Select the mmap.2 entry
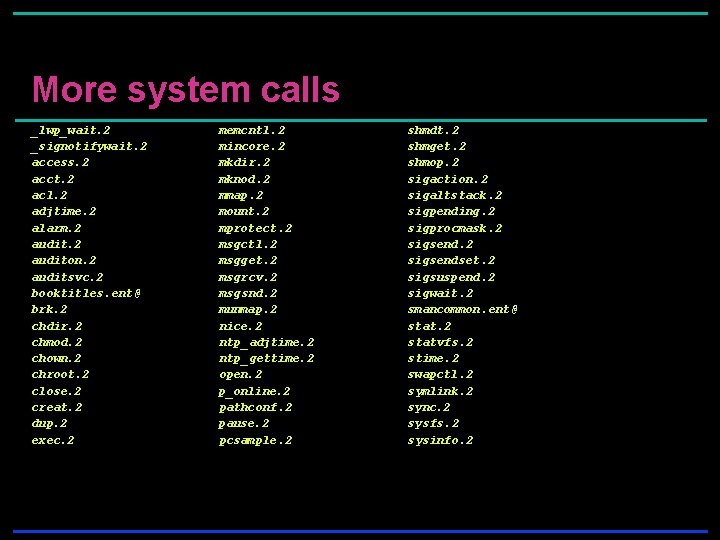 coord(241,196)
